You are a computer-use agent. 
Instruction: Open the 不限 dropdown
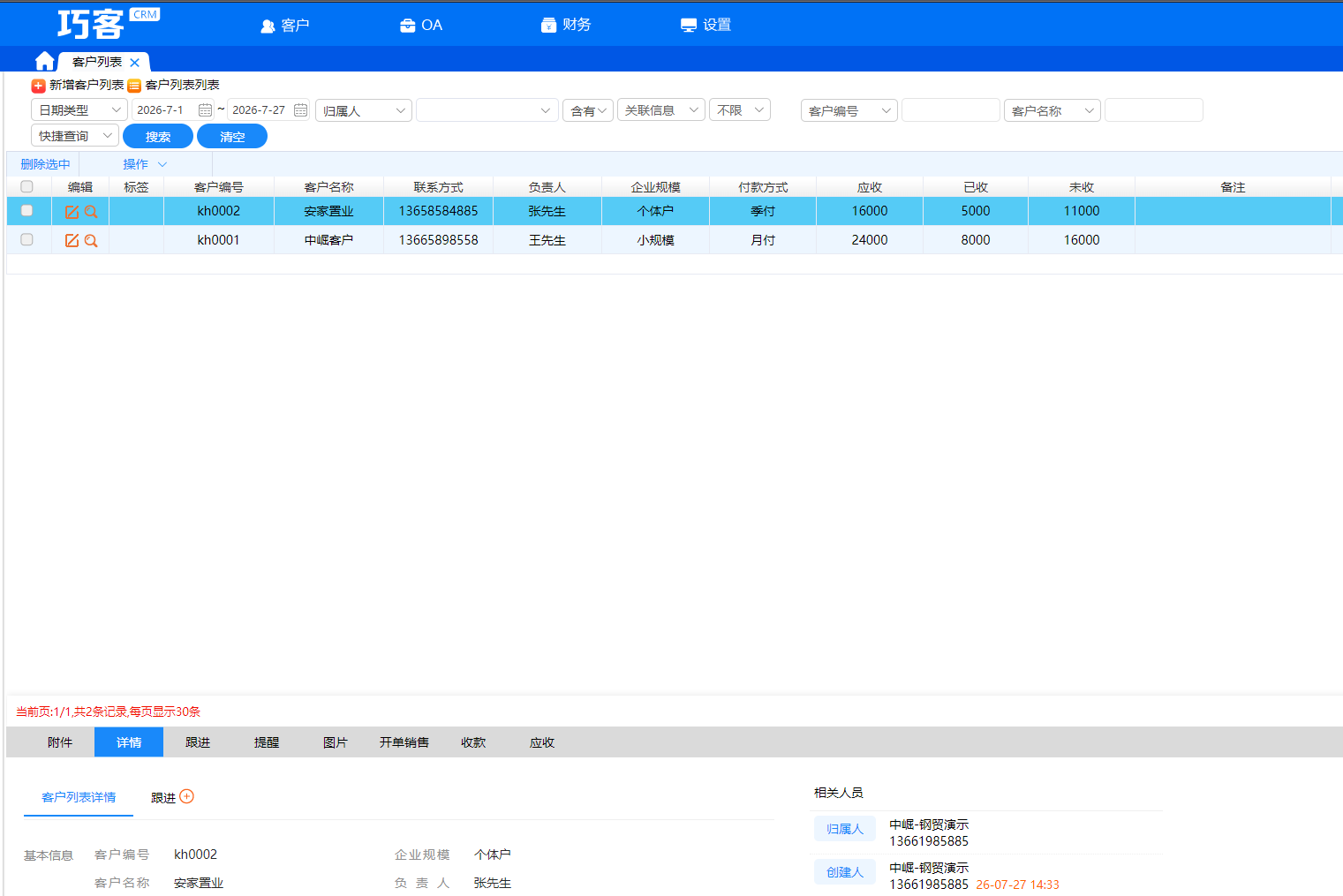coord(740,109)
